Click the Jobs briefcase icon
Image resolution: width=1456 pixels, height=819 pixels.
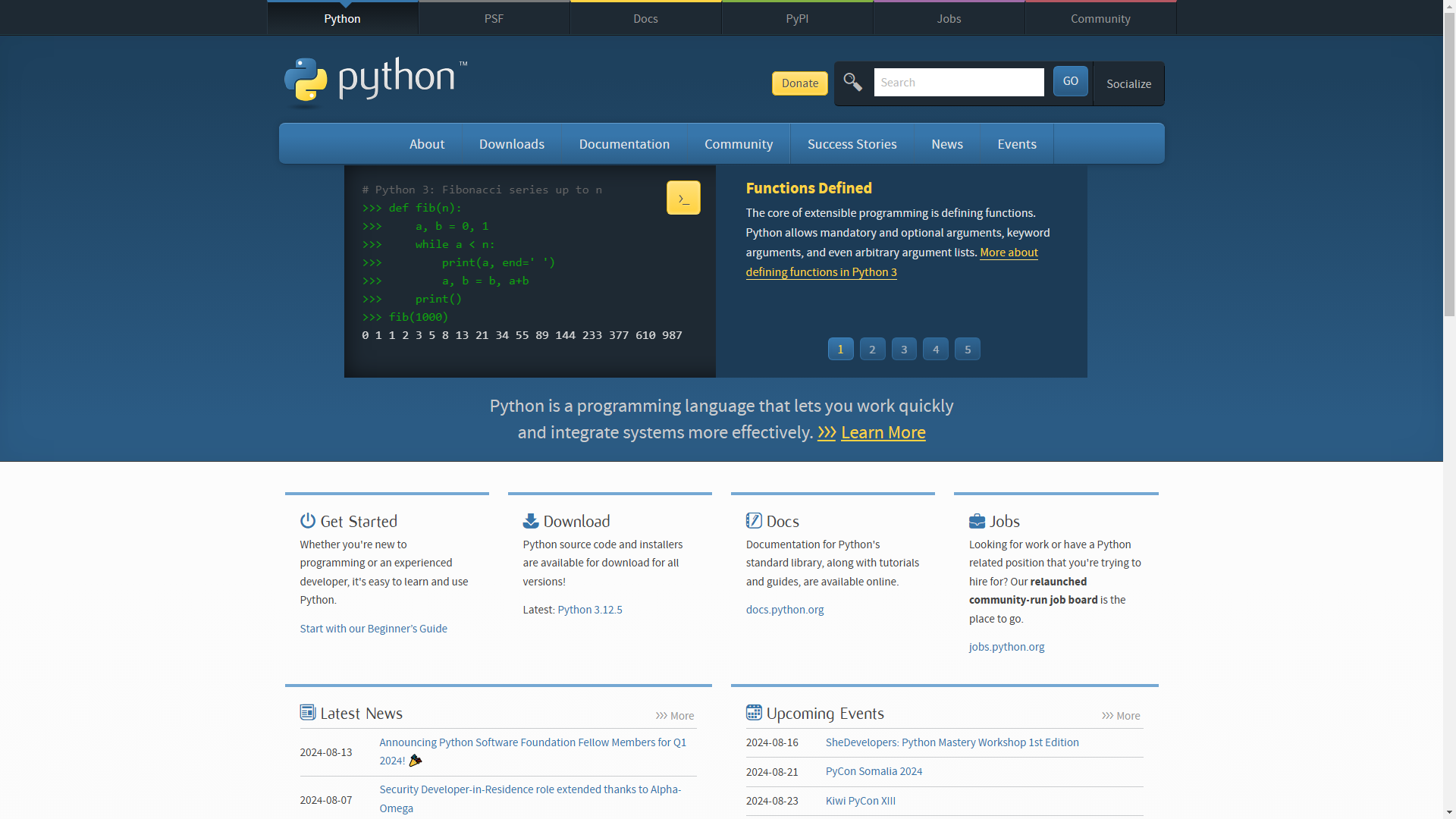977,521
